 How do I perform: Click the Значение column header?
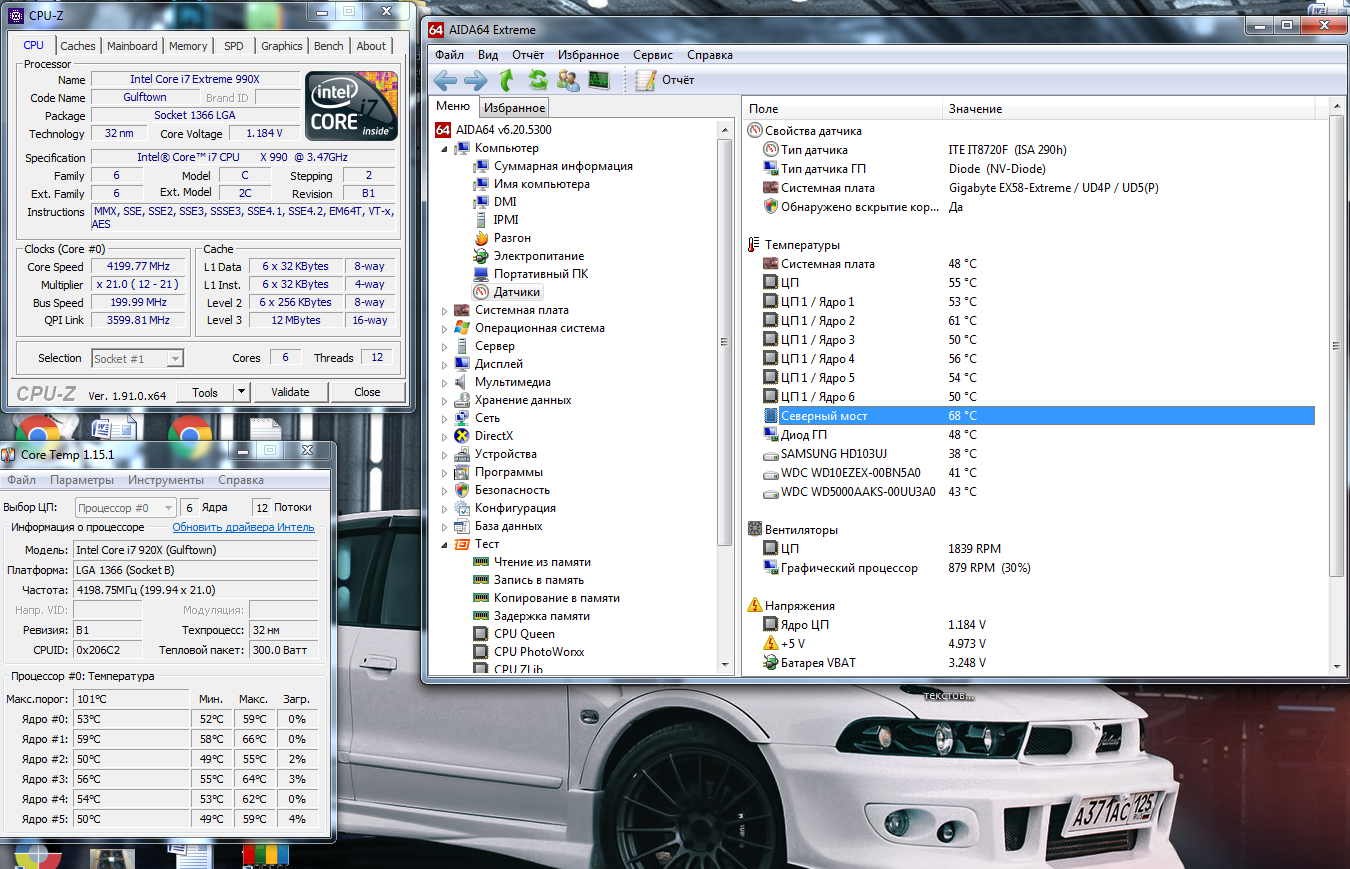pyautogui.click(x=975, y=109)
